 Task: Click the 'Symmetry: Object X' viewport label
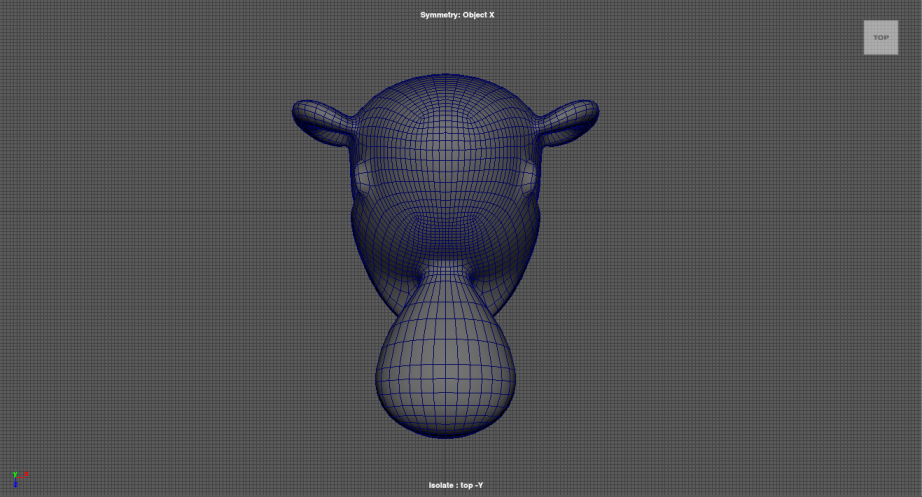point(457,15)
